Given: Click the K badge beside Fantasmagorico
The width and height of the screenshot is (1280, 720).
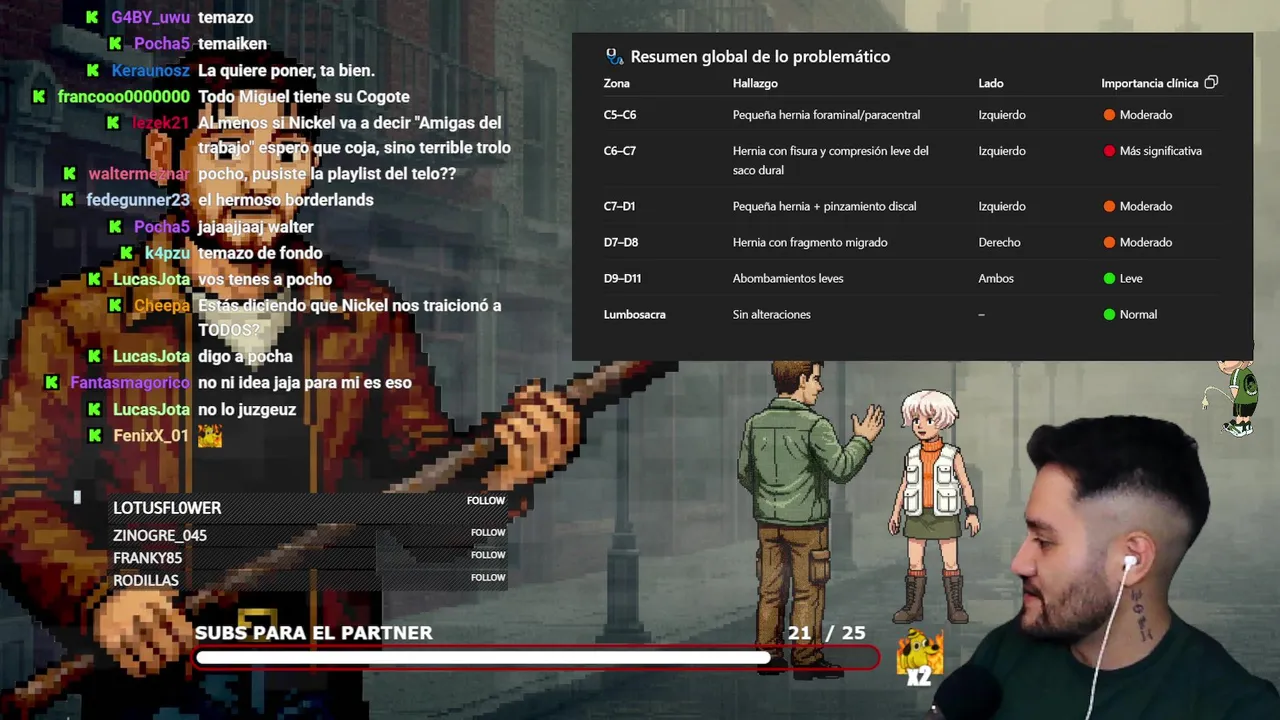Looking at the screenshot, I should pyautogui.click(x=52, y=382).
